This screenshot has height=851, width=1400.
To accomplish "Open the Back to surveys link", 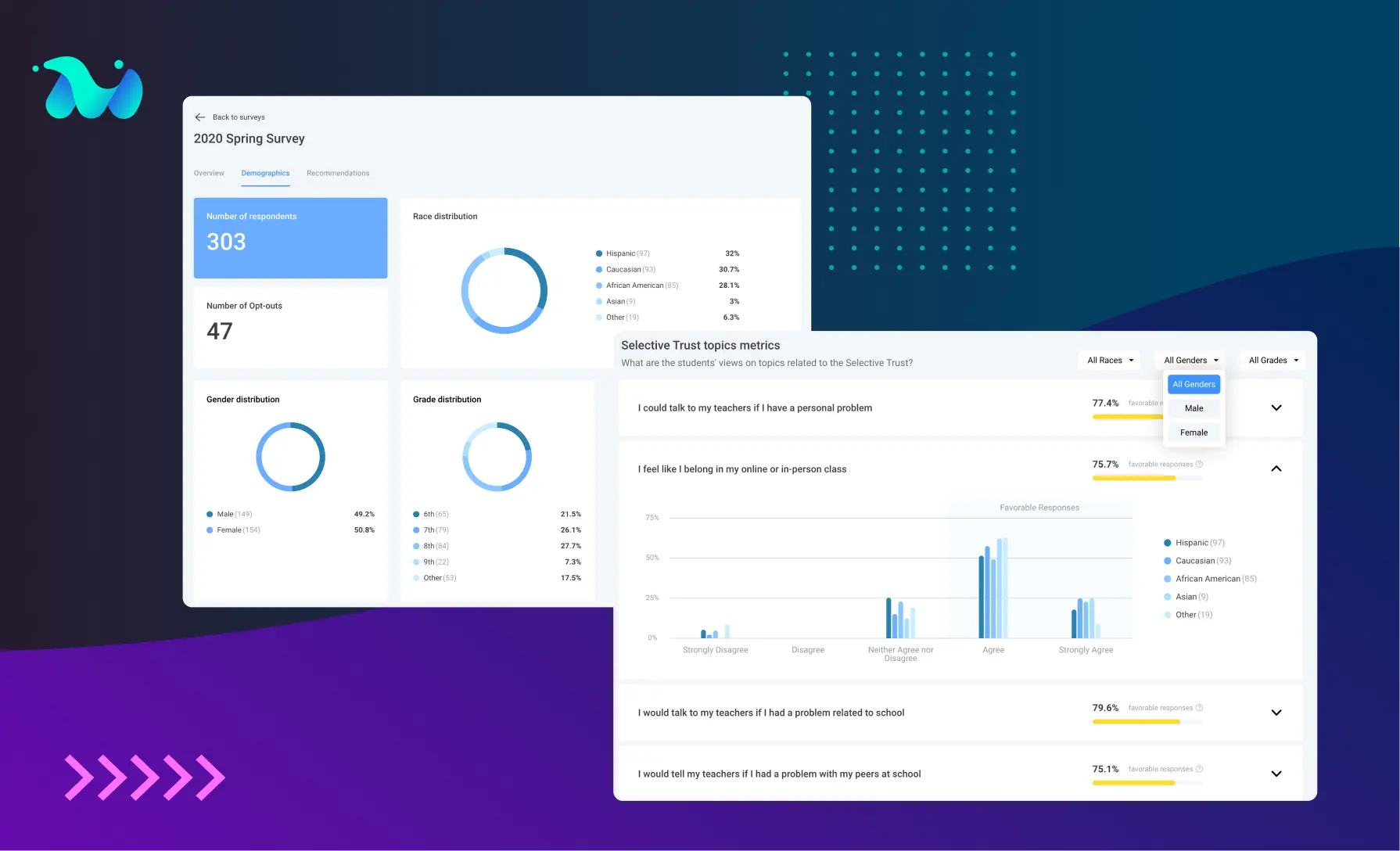I will pos(239,117).
